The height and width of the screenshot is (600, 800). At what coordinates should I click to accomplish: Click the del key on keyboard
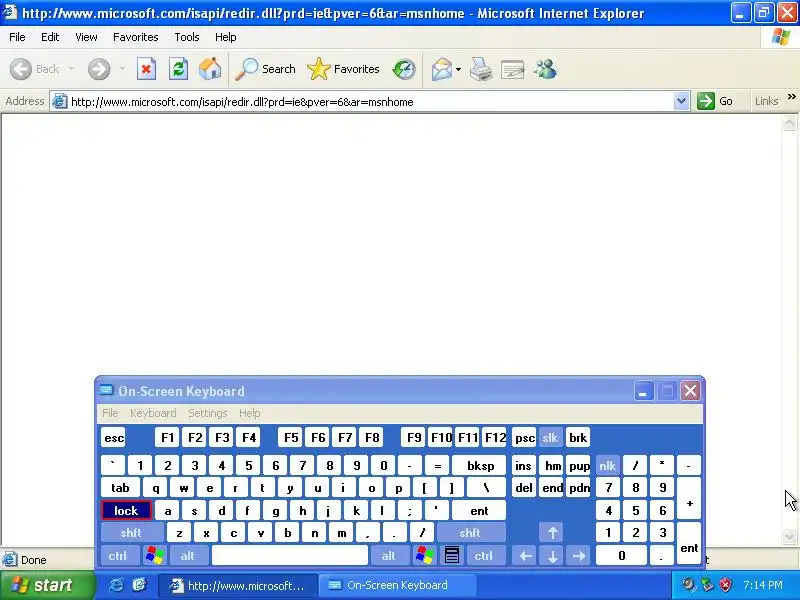[524, 488]
